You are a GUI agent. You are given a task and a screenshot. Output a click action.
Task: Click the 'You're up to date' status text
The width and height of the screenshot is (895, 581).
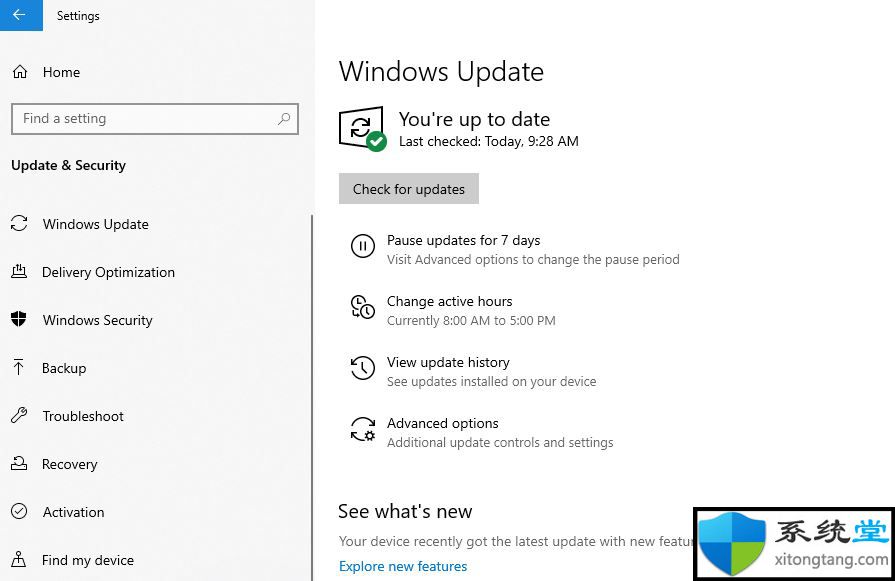tap(474, 119)
